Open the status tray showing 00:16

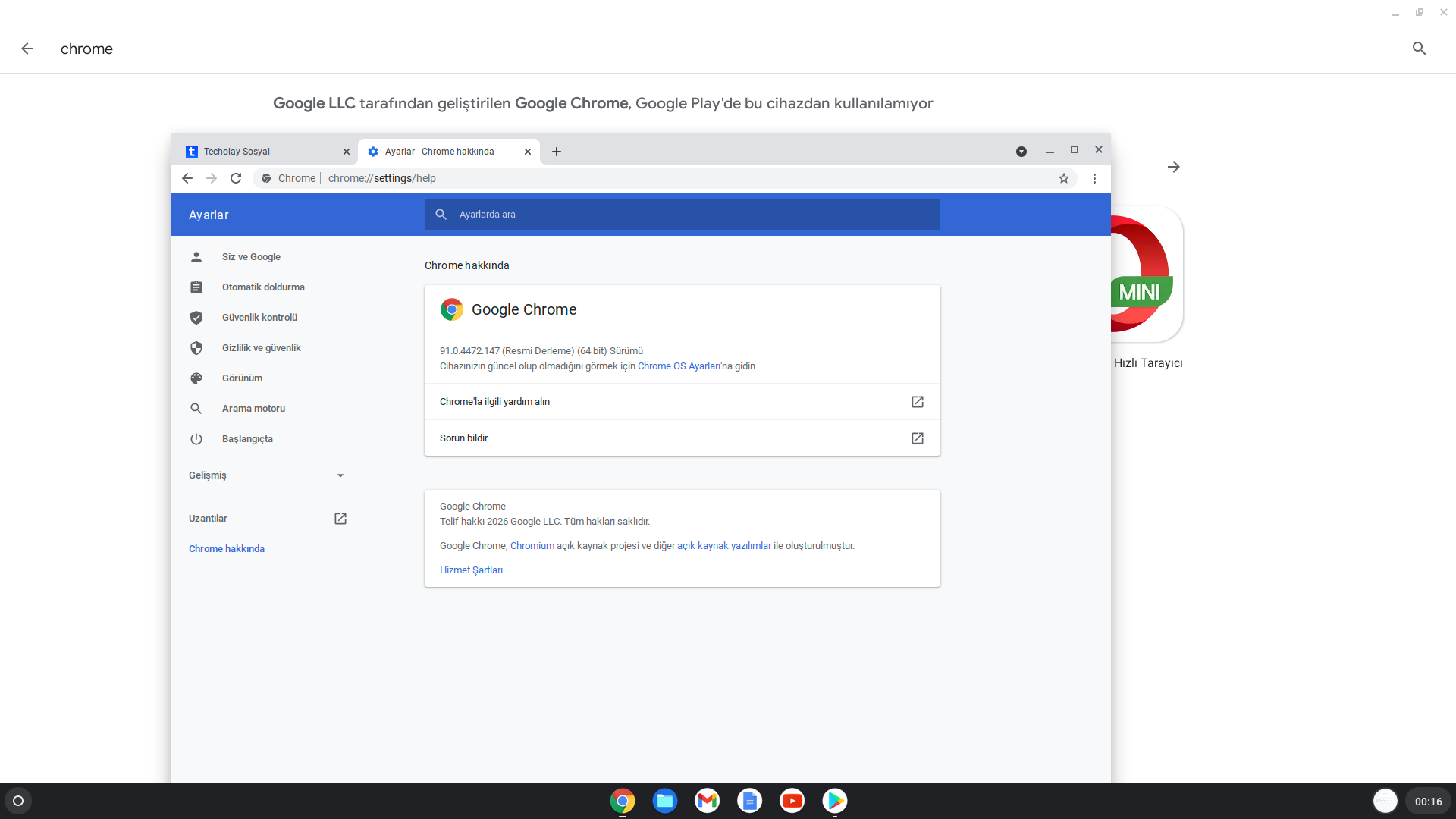click(x=1428, y=802)
